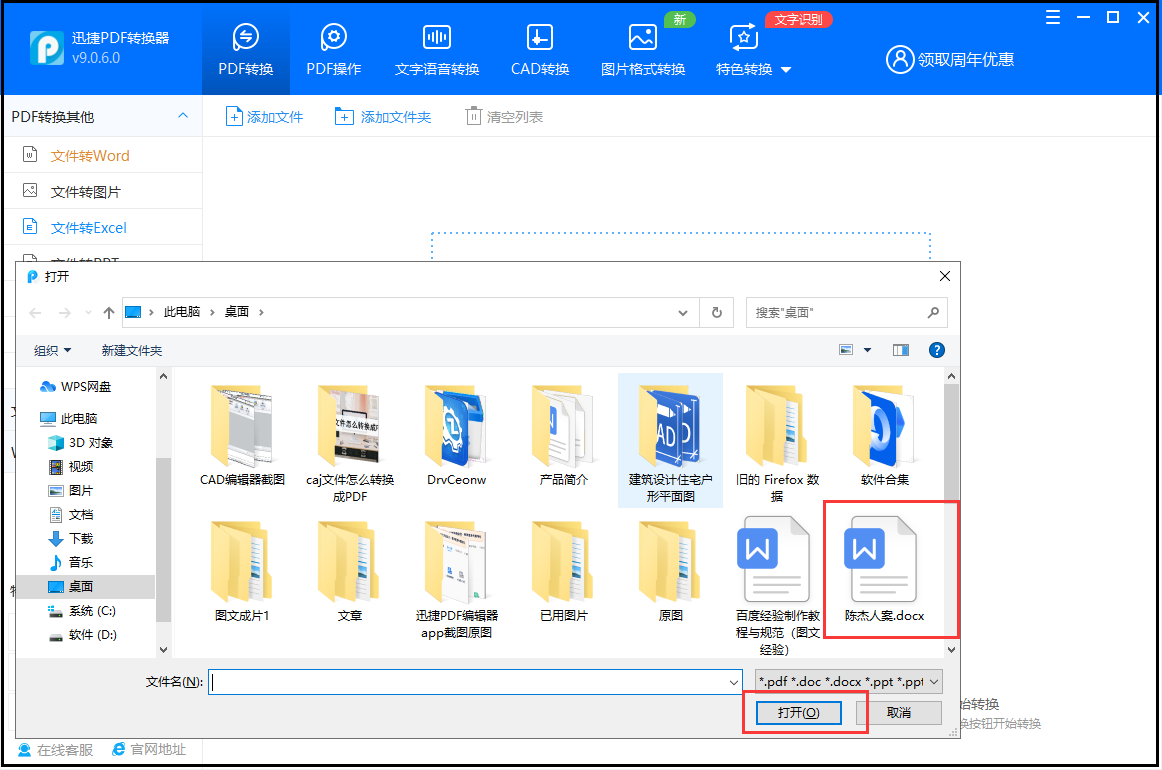
Task: Select the 图文成片1 folder
Action: click(x=242, y=571)
